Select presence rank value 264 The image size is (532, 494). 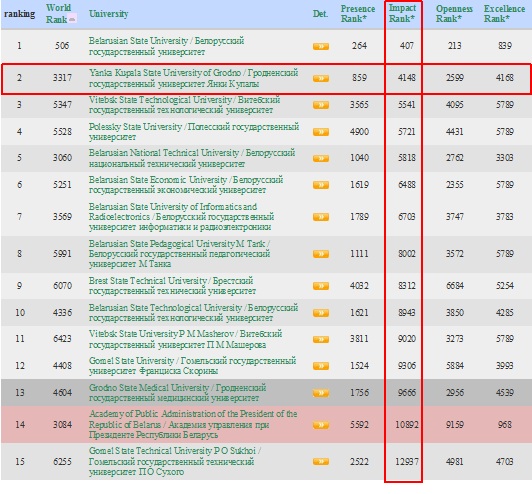(359, 46)
